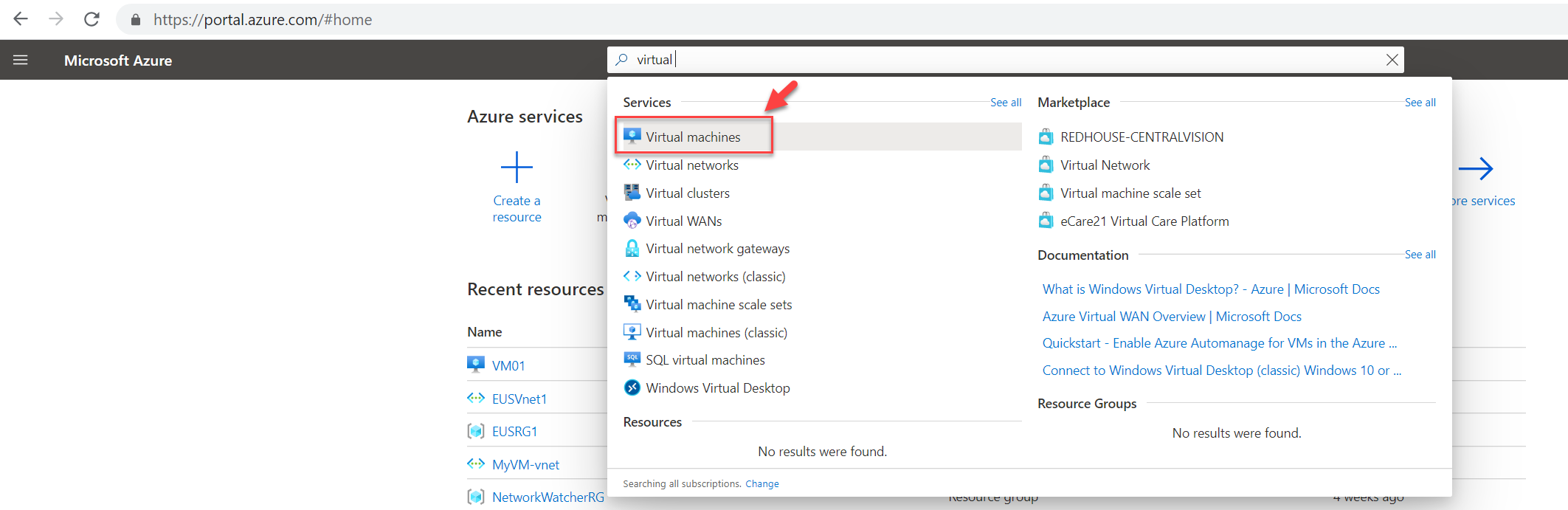Click the MyVM-vnet network icon

click(476, 464)
